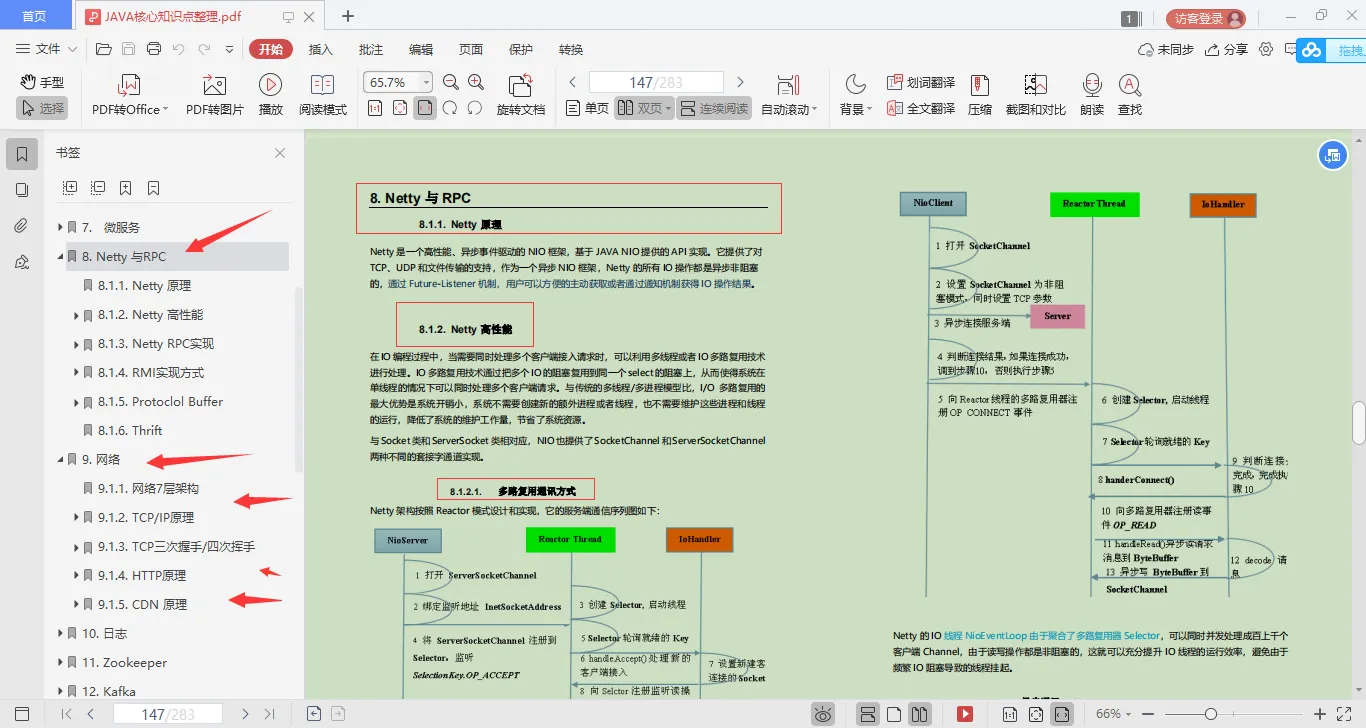Viewport: 1366px width, 728px height.
Task: Switch to the 编辑 tab
Action: coord(421,49)
